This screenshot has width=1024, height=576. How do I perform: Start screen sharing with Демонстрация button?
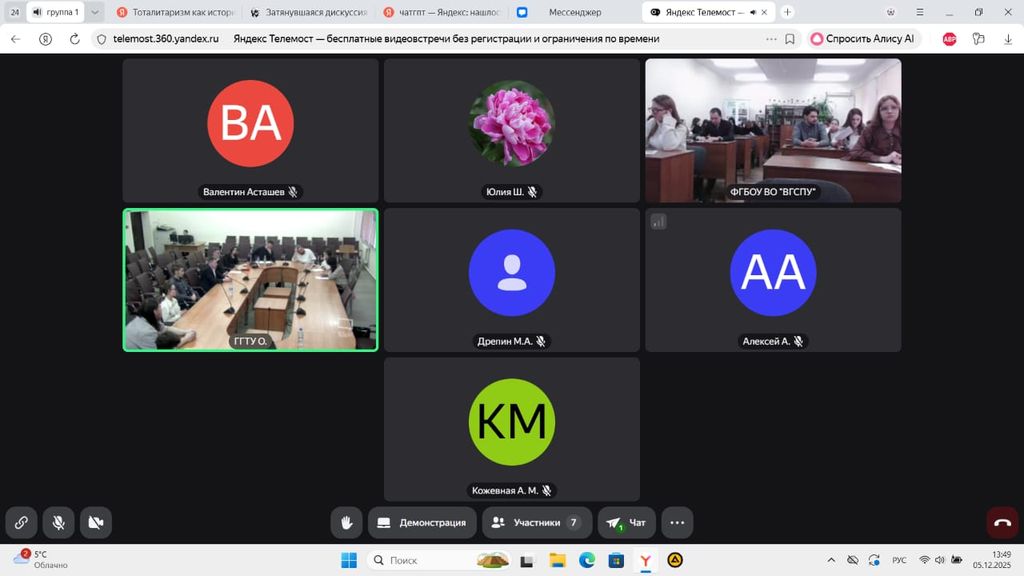coord(423,522)
